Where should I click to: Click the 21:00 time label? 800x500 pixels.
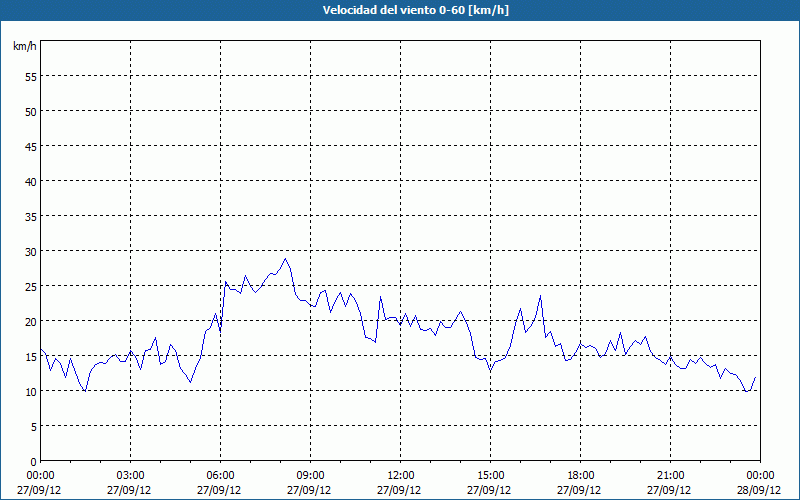pos(670,476)
